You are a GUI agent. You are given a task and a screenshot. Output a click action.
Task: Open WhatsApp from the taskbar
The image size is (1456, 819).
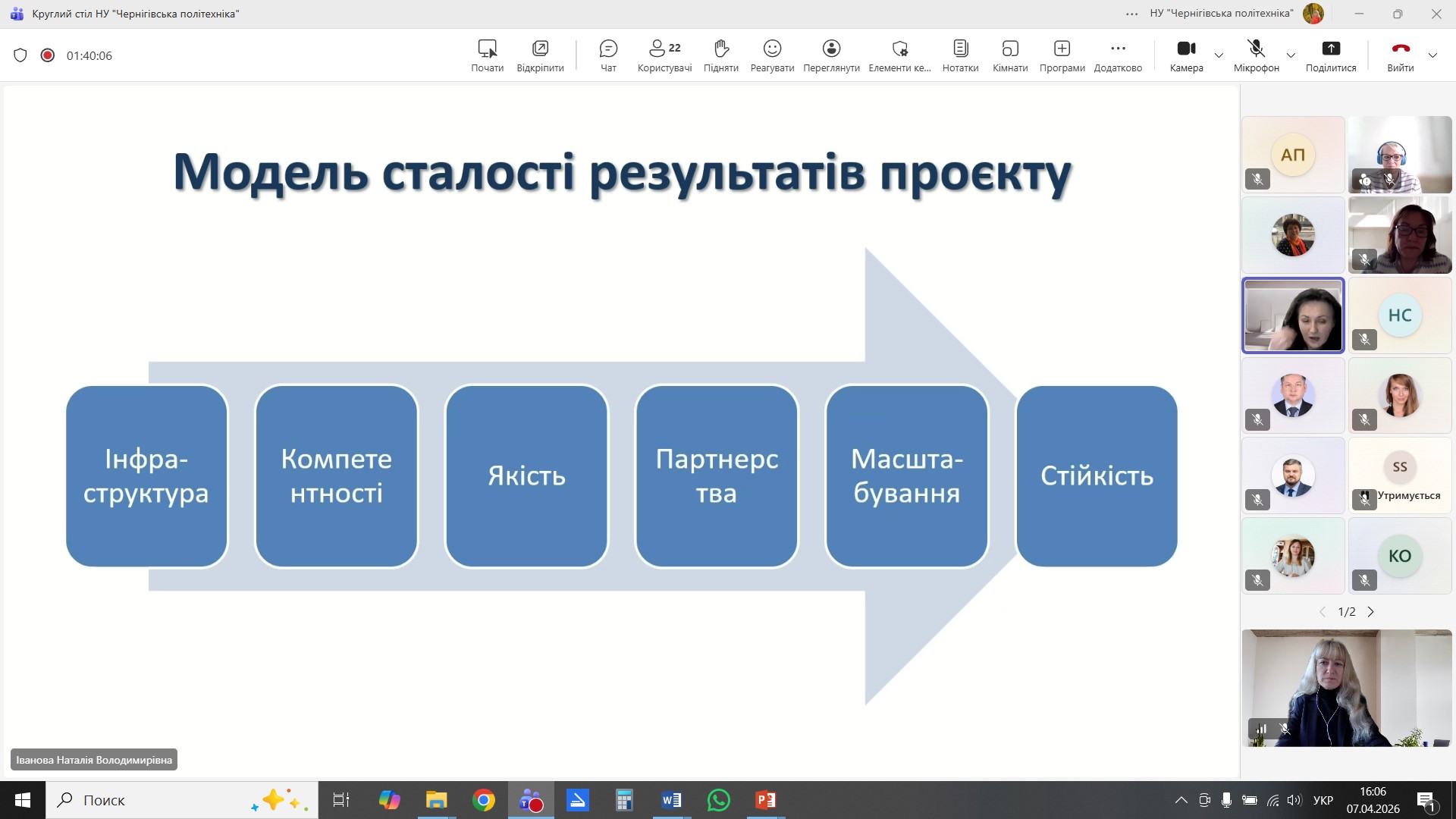(x=718, y=800)
